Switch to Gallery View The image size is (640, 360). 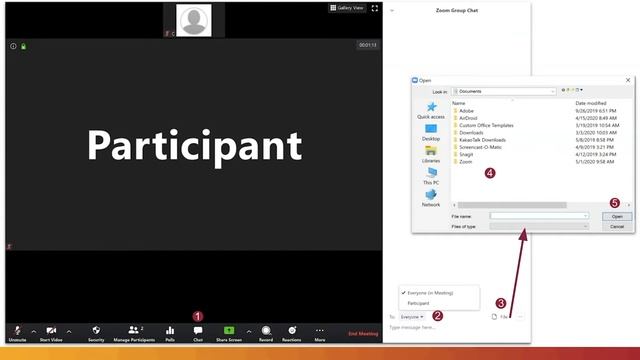pos(347,8)
